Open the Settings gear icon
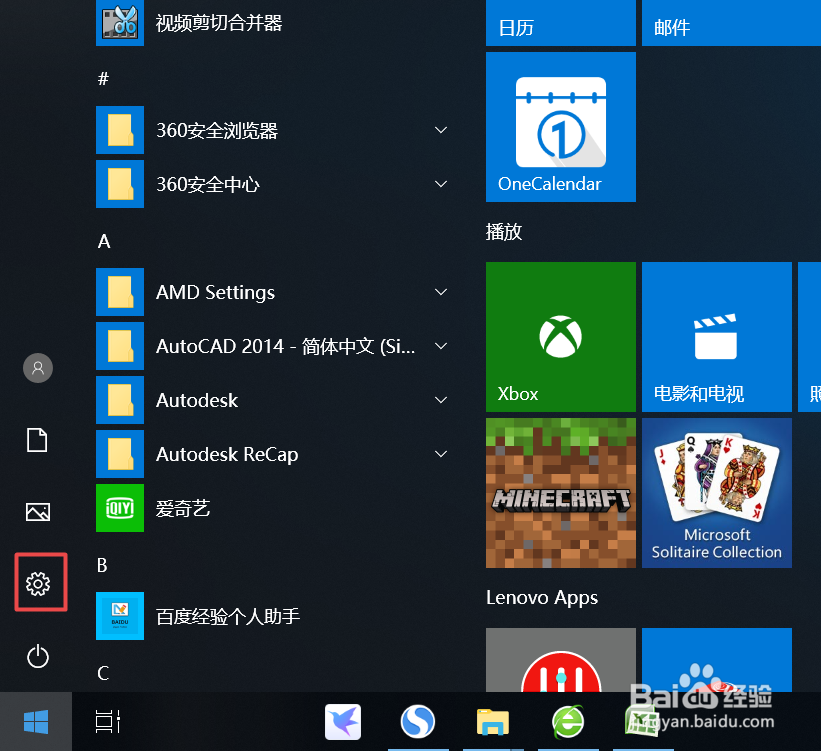821x751 pixels. coord(38,583)
